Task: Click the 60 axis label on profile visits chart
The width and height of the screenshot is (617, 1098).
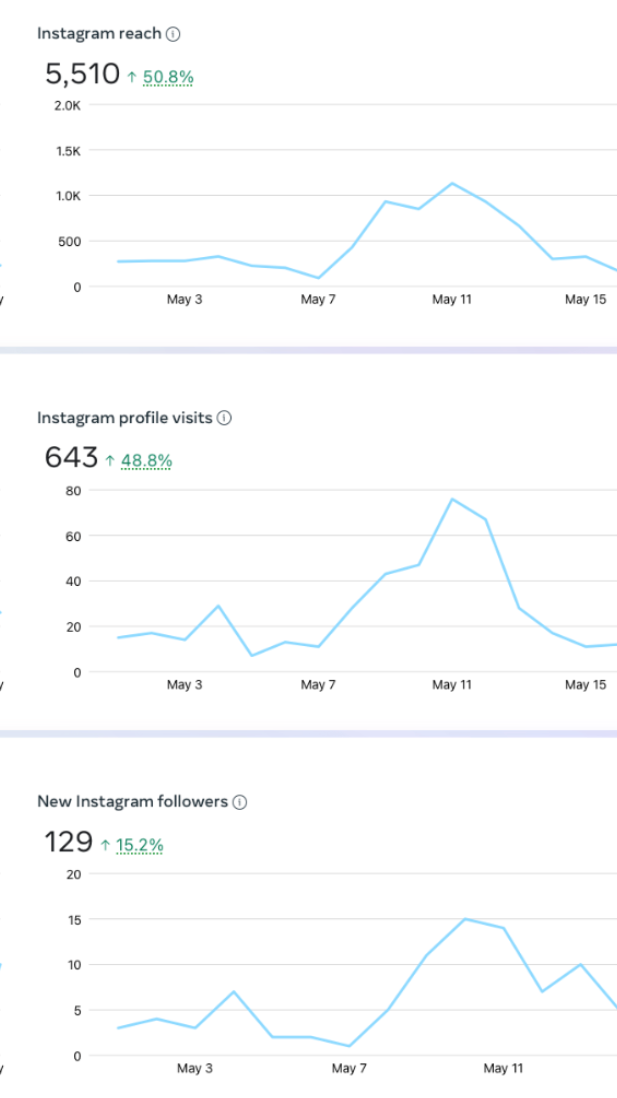Action: coord(74,536)
